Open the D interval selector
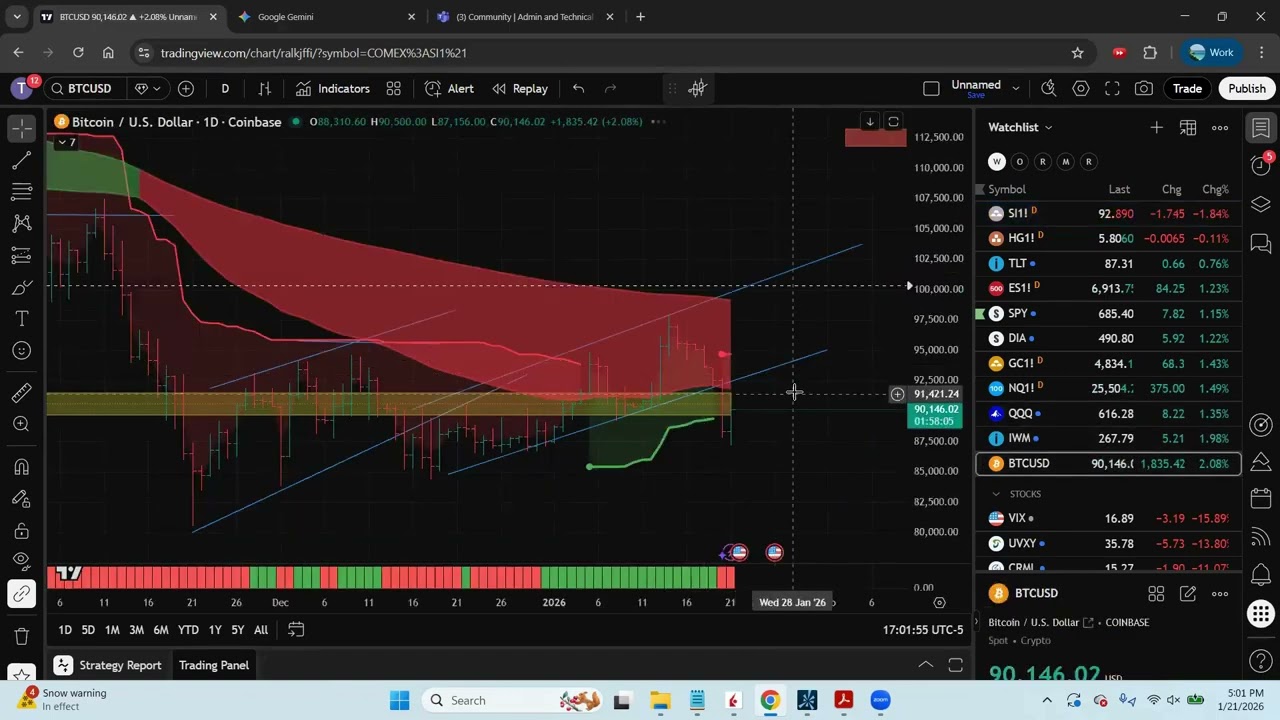The height and width of the screenshot is (720, 1280). click(x=225, y=89)
